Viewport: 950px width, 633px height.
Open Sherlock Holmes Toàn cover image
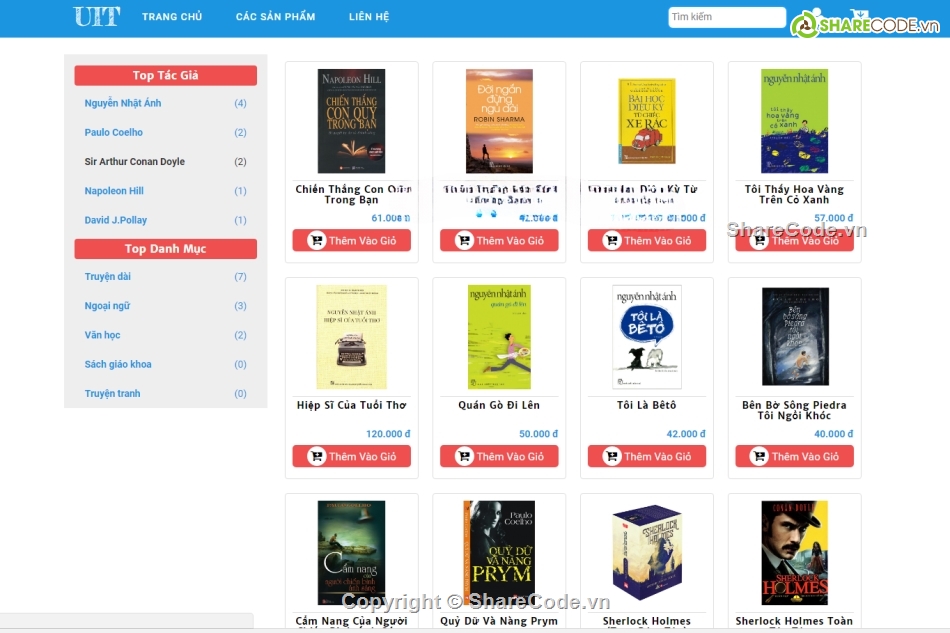[794, 552]
